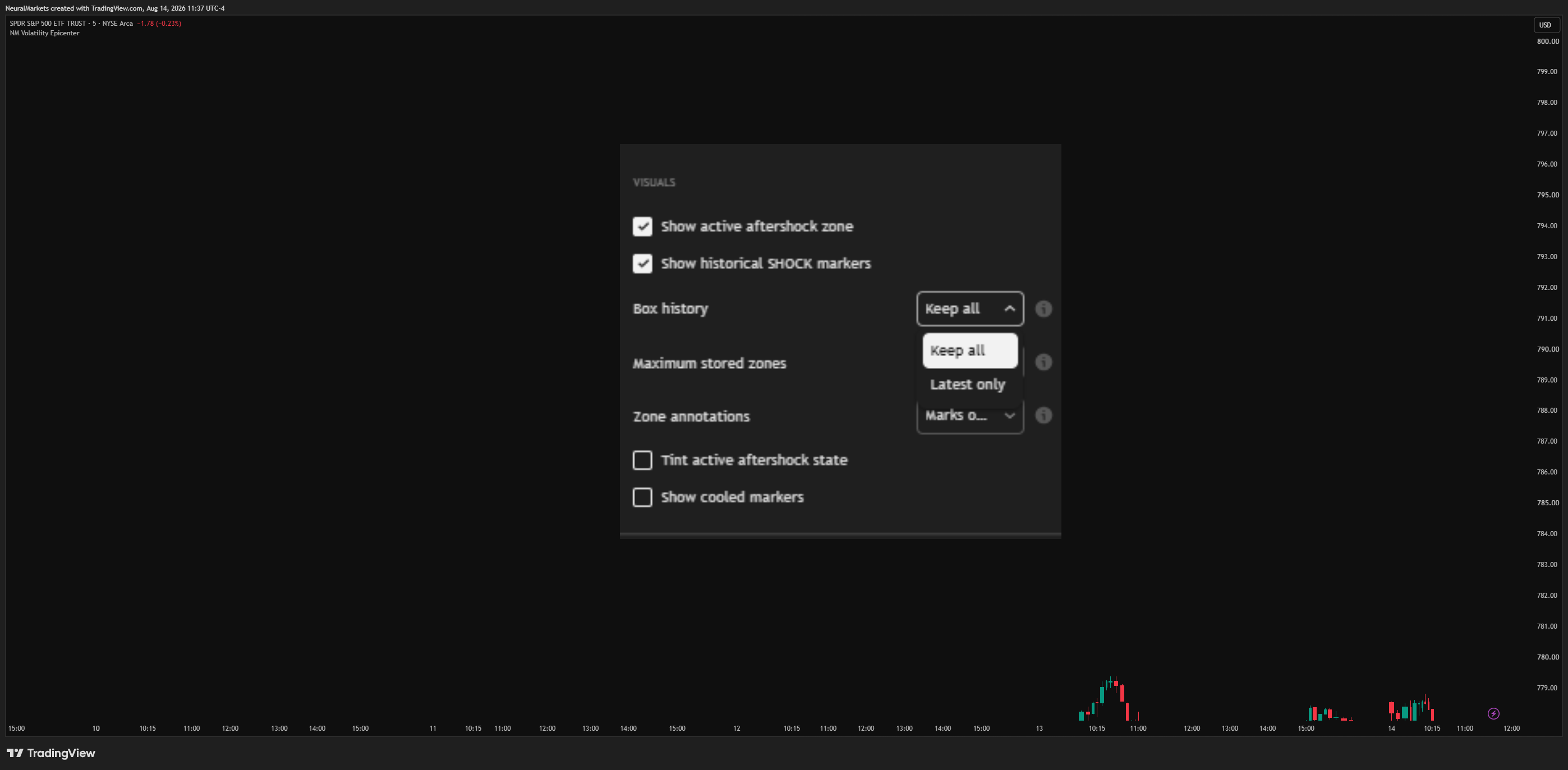Screen dimensions: 1568x770
Task: Enable Tint active aftershock state
Action: 642,460
